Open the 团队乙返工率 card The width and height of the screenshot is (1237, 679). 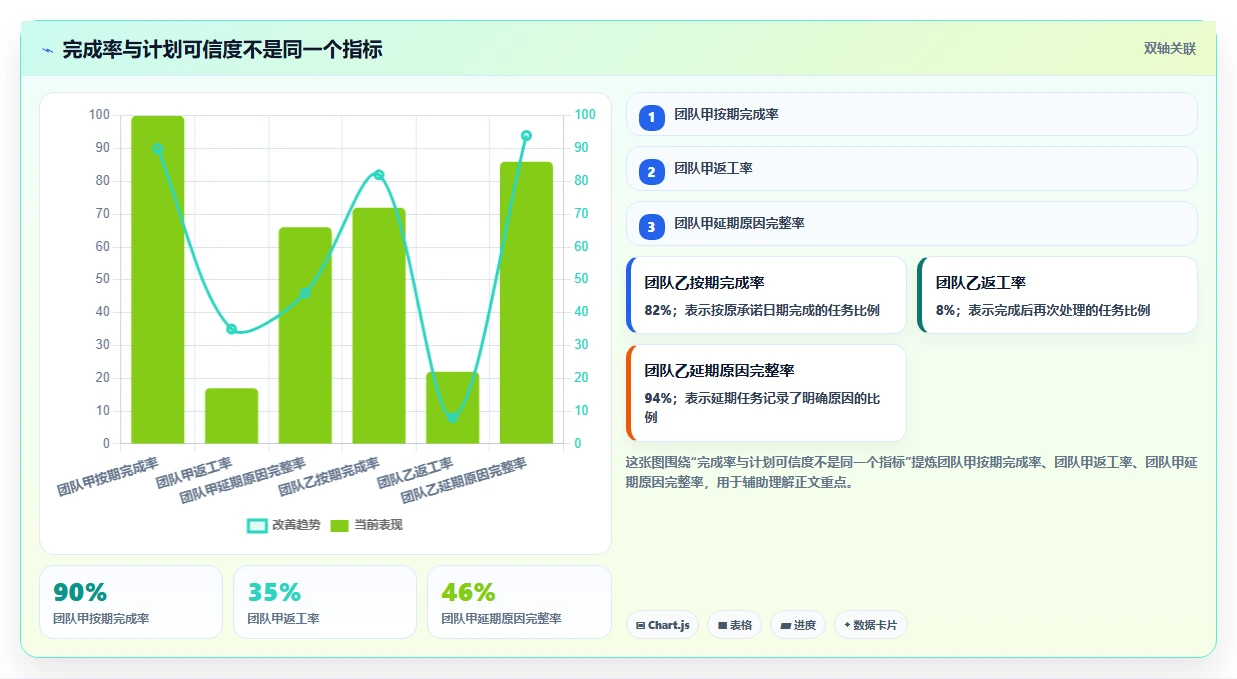pyautogui.click(x=1057, y=295)
